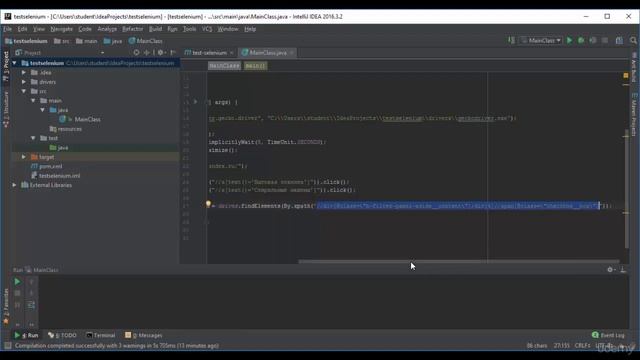The height and width of the screenshot is (360, 640).
Task: Run MainClass using toolbar green play icon
Action: click(x=569, y=40)
